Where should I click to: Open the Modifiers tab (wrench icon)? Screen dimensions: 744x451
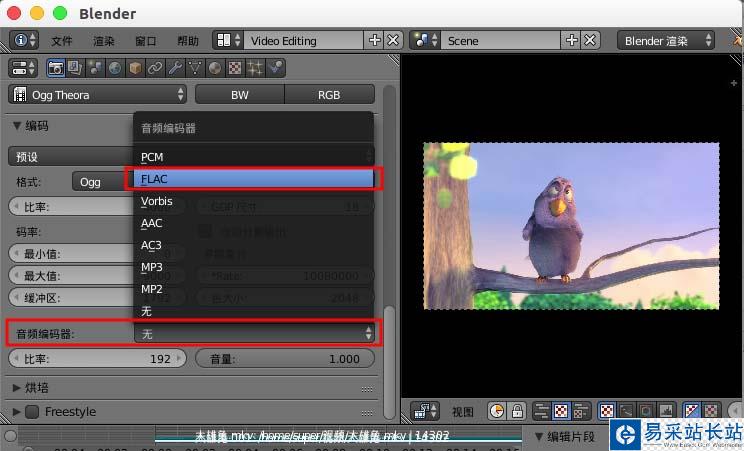coord(175,68)
